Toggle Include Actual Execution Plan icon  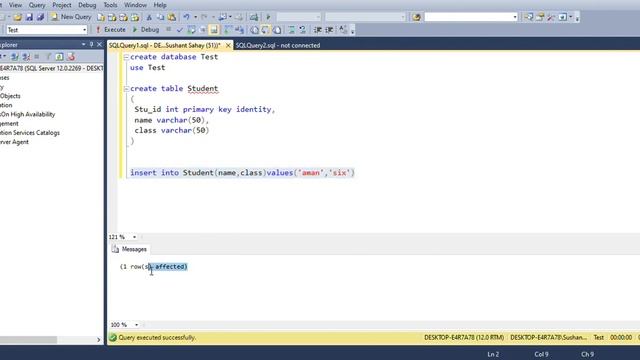click(x=228, y=30)
